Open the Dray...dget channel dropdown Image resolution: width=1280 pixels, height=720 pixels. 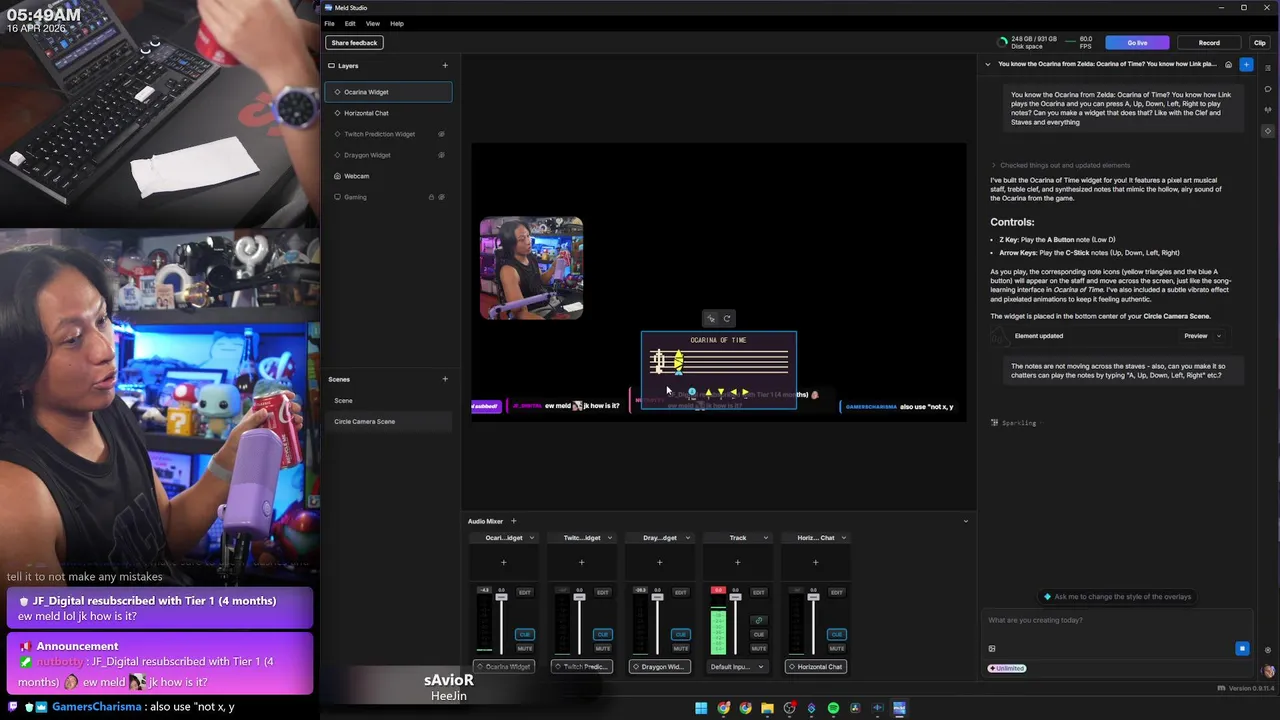point(688,538)
